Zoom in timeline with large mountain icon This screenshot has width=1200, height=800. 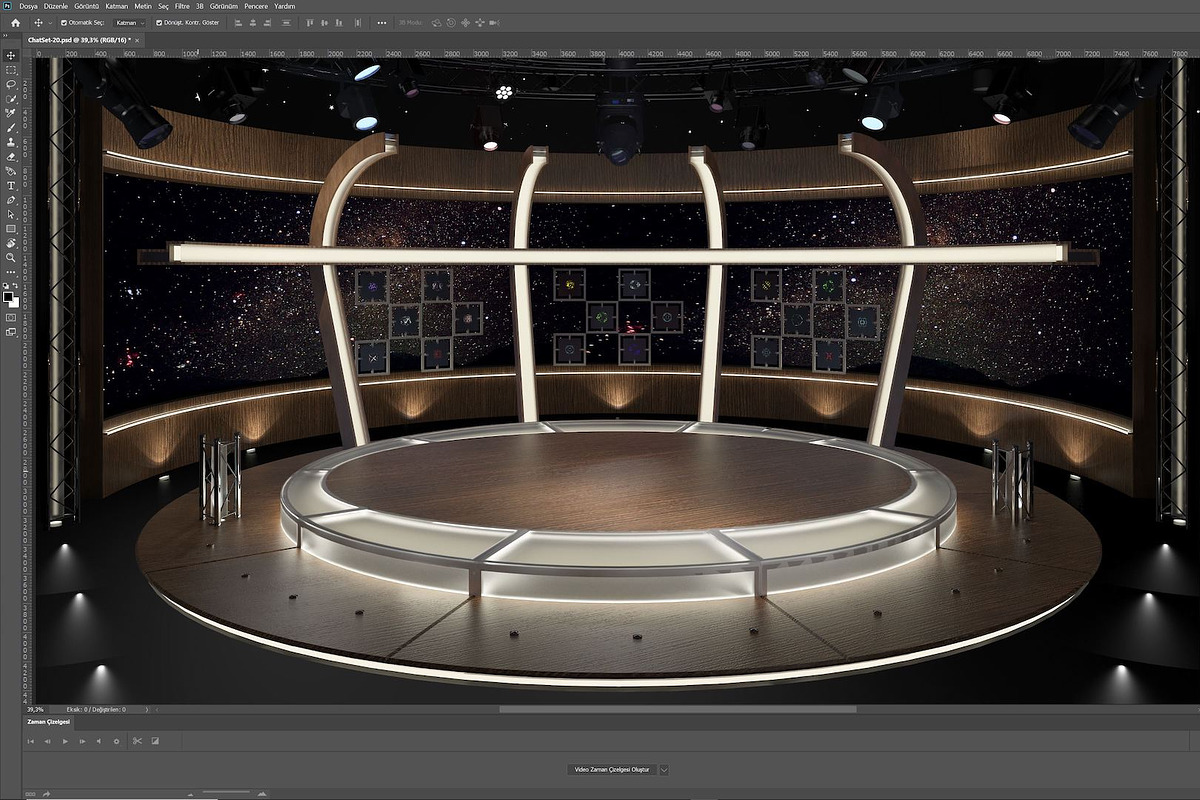point(262,794)
